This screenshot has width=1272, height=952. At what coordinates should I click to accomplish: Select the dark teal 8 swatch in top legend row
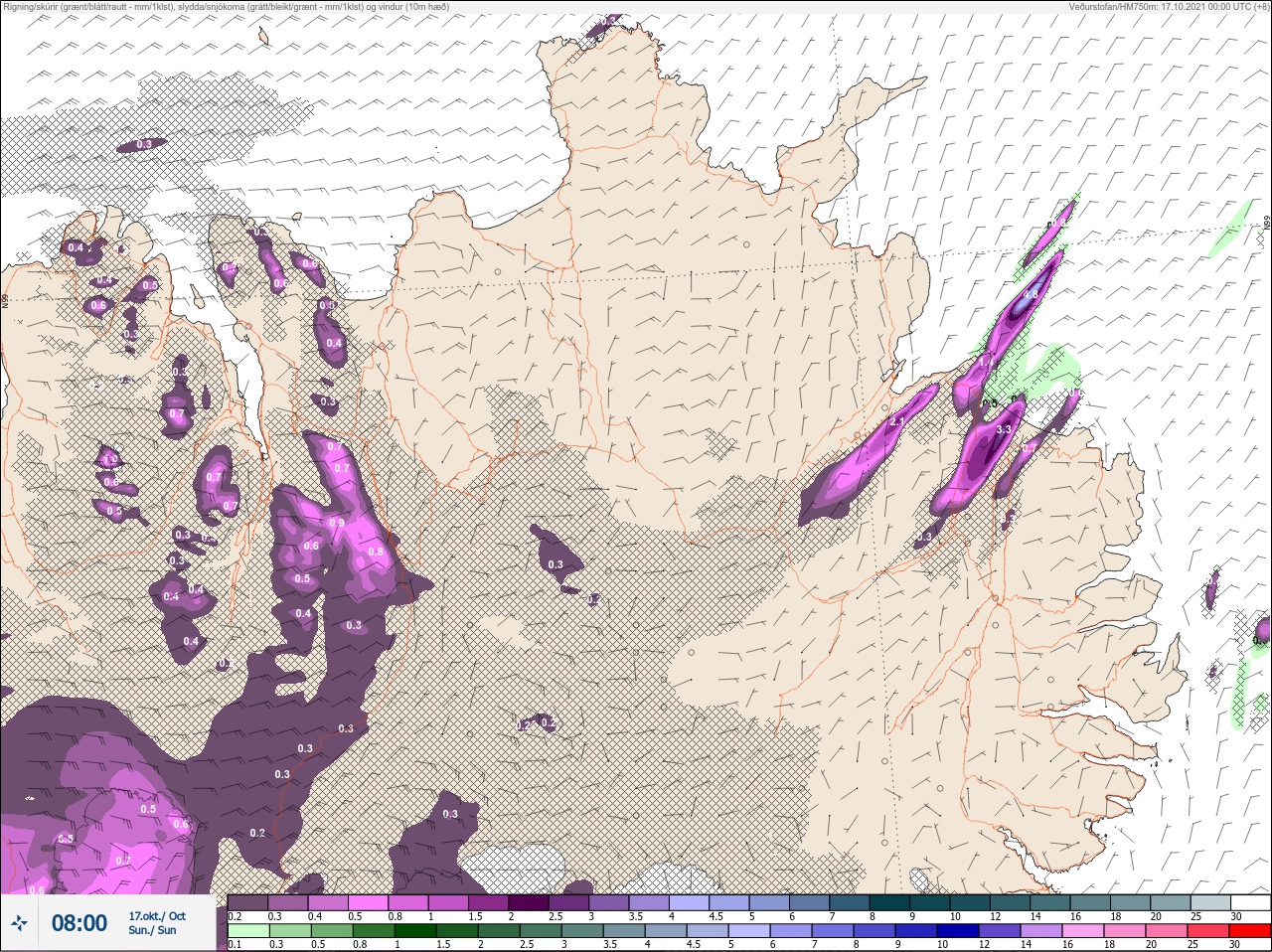[x=891, y=902]
